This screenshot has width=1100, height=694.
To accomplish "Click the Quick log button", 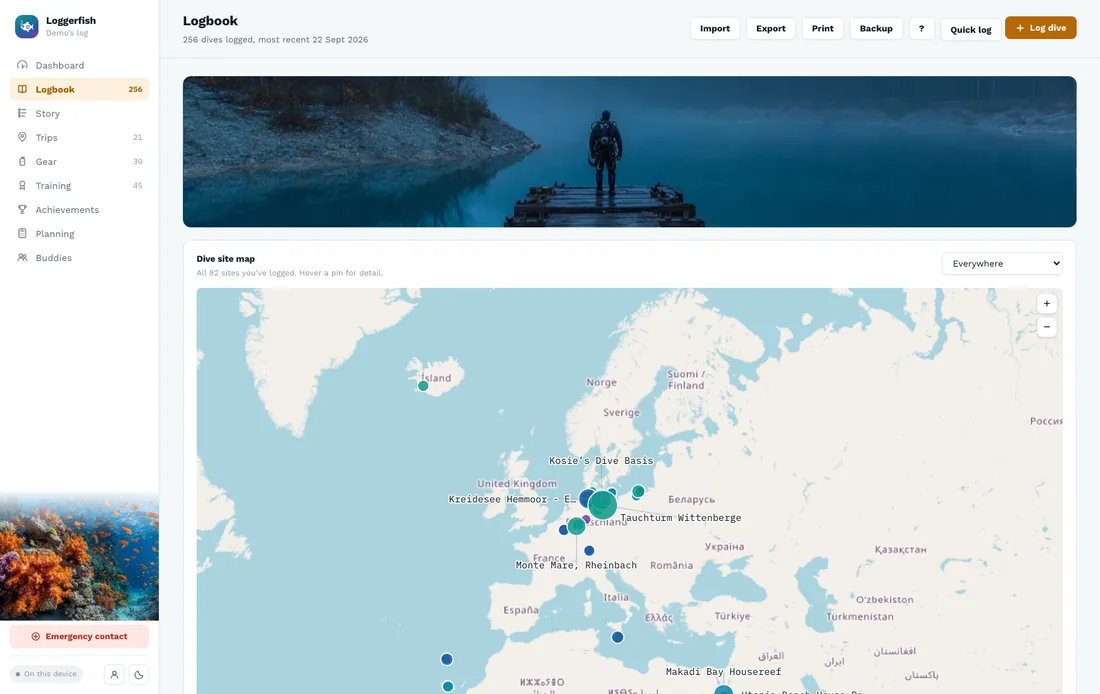I will 970,29.
